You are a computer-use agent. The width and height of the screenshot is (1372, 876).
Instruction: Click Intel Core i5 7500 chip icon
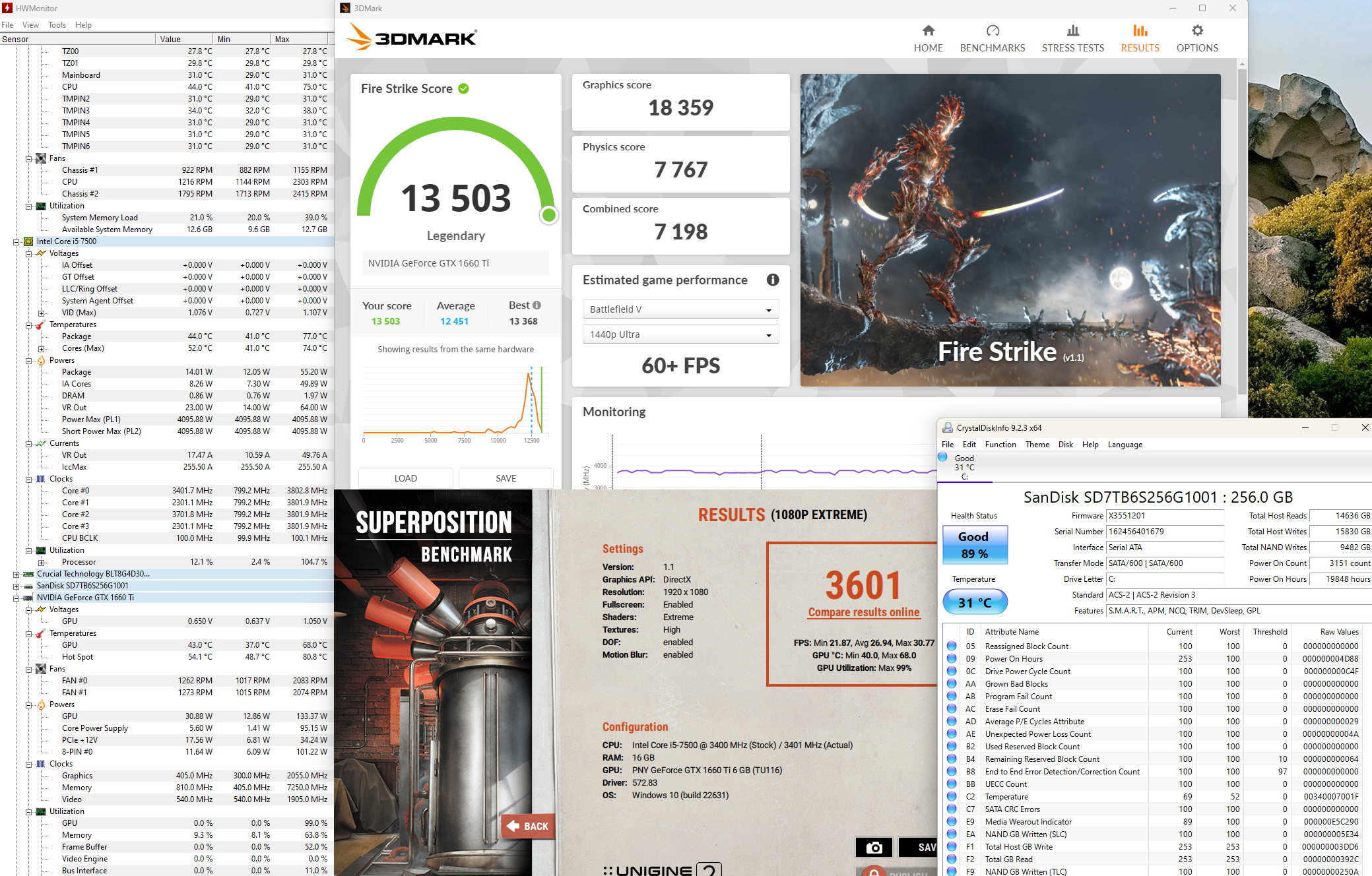click(28, 241)
